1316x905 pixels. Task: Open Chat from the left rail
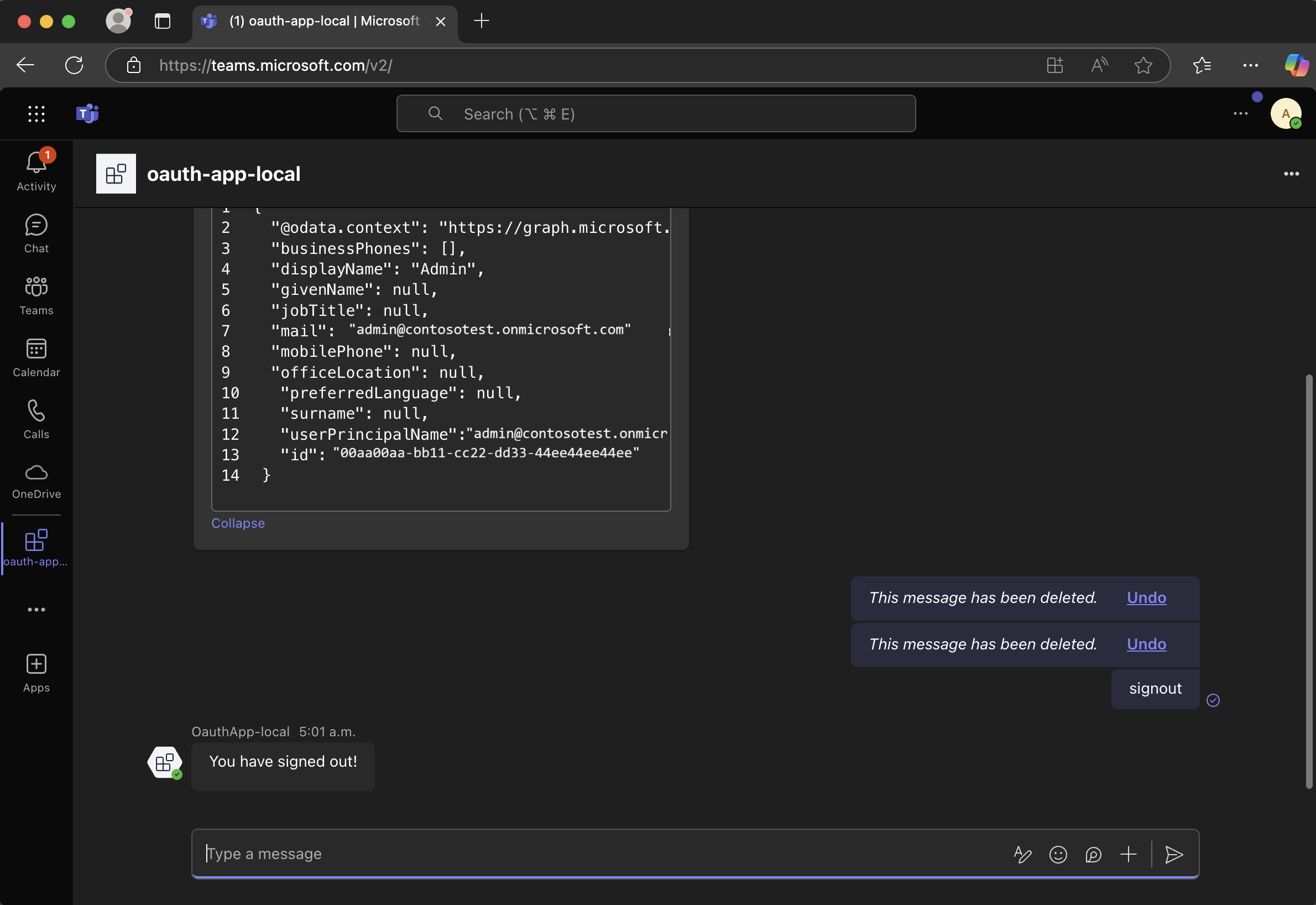tap(36, 232)
